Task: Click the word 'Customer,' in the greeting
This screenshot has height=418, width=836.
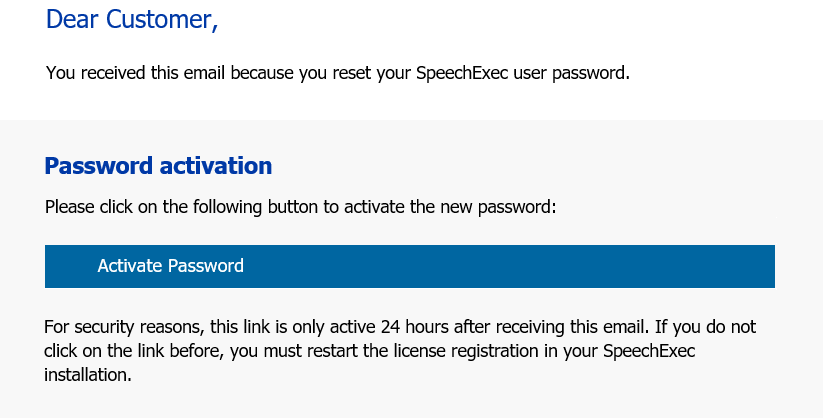Action: click(162, 20)
